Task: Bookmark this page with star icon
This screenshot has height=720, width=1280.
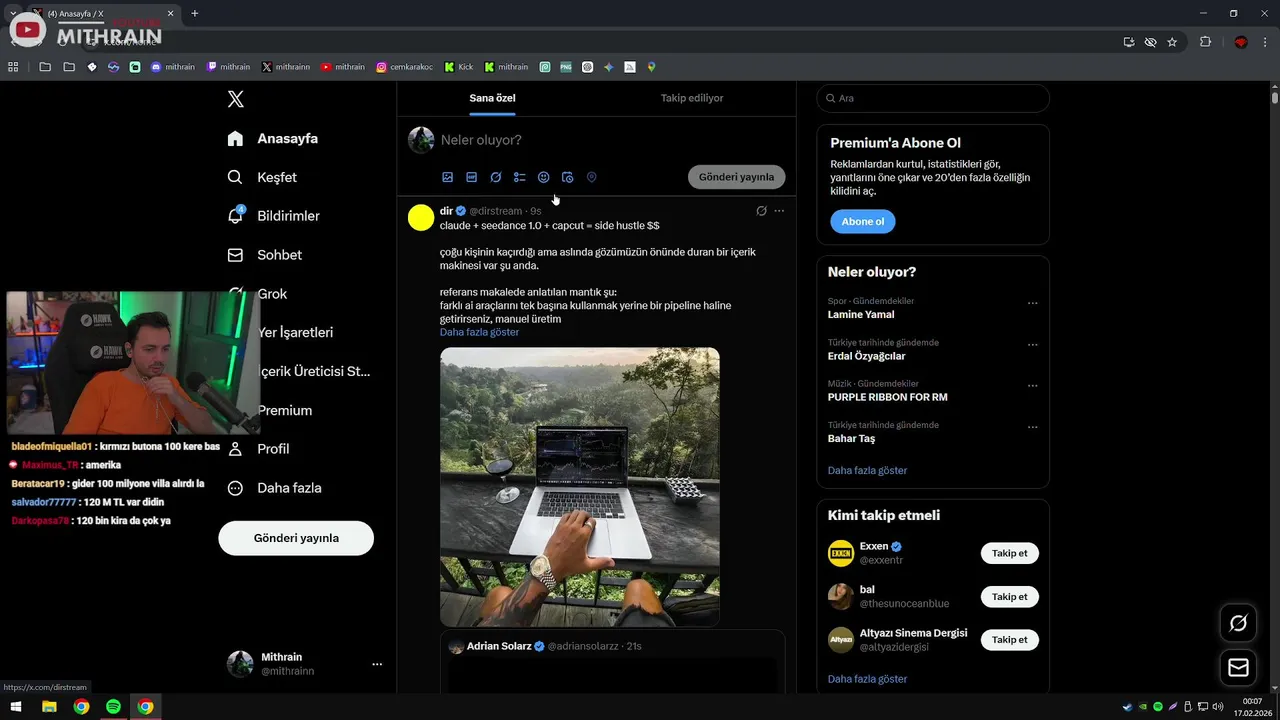Action: click(1172, 42)
